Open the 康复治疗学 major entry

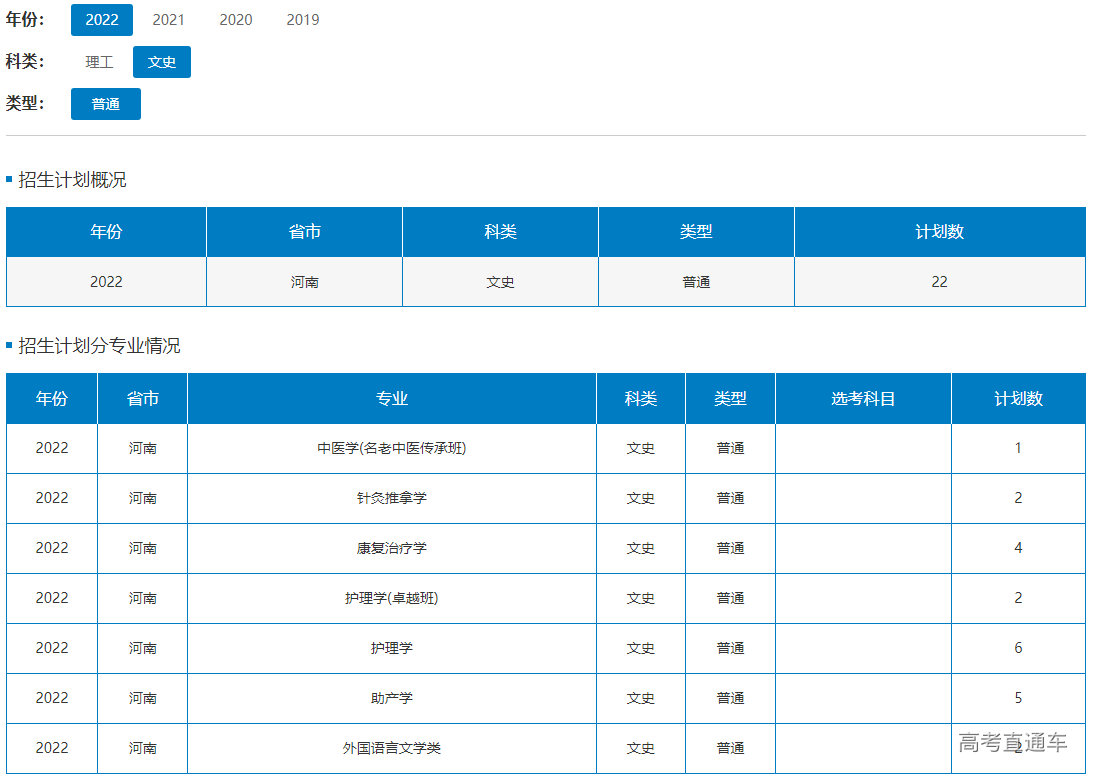(x=391, y=548)
